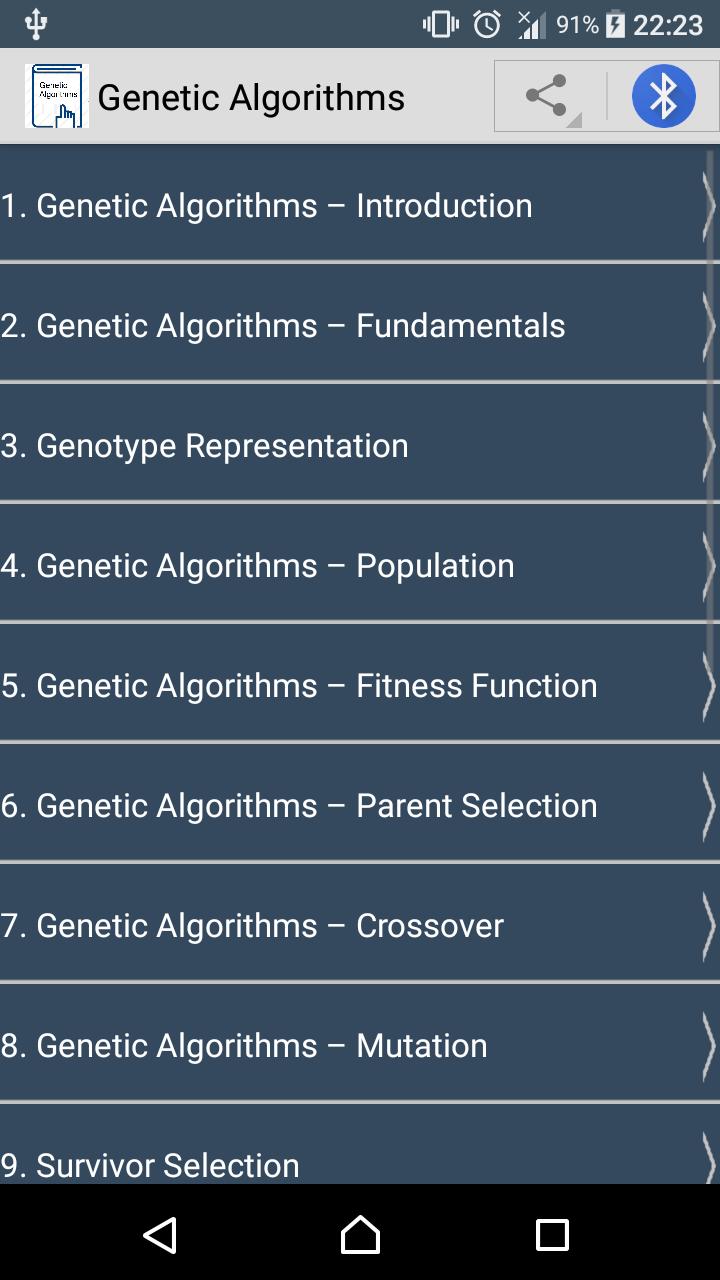Tap the Genetic Algorithms title text
This screenshot has width=720, height=1280.
251,97
